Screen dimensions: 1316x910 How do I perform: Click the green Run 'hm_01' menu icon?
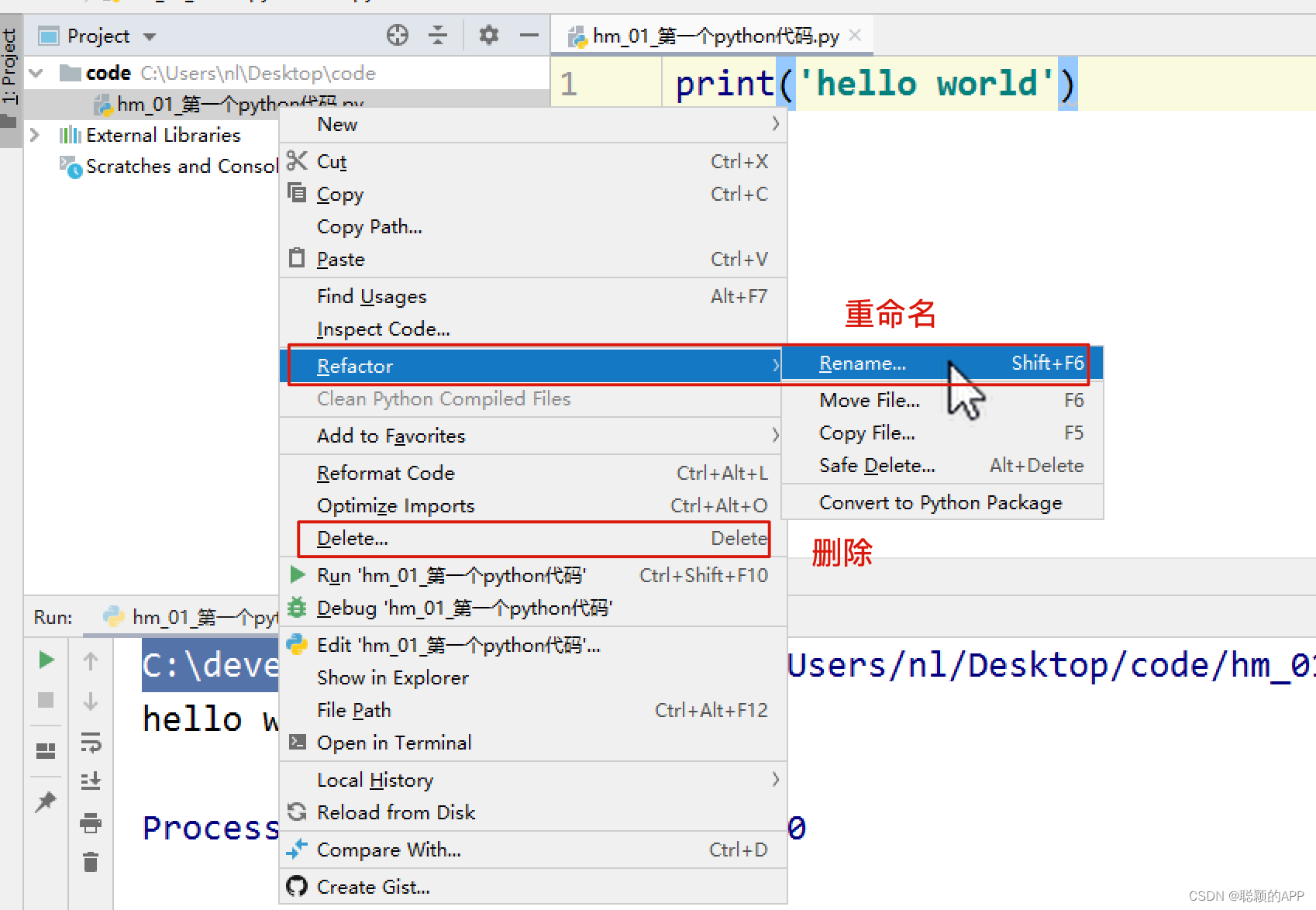pos(297,574)
